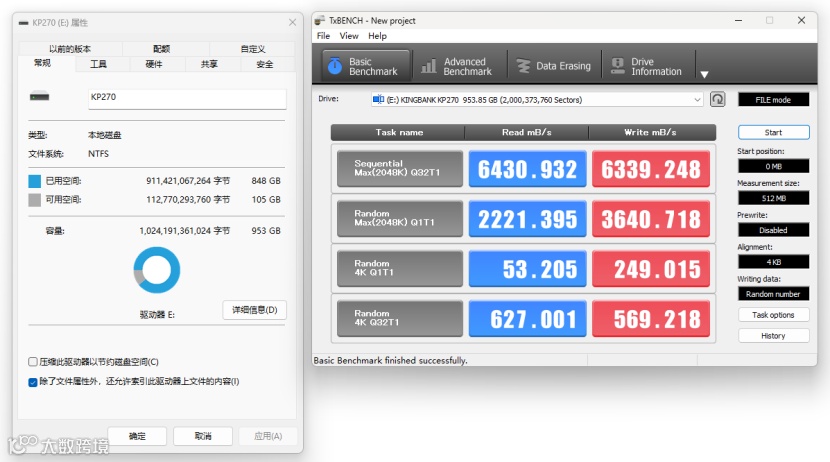The height and width of the screenshot is (462, 830).
Task: Click the disk drive icon in properties
Action: [40, 96]
